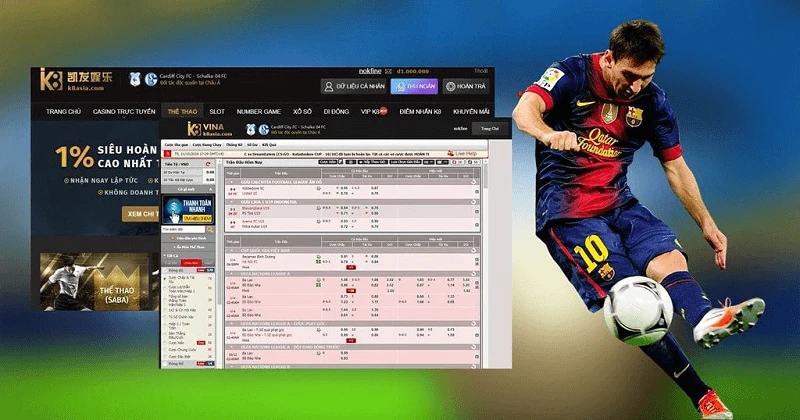Collapse the Giải Liga 1 U19 Indonesia league
The image size is (800, 420).
tap(232, 202)
